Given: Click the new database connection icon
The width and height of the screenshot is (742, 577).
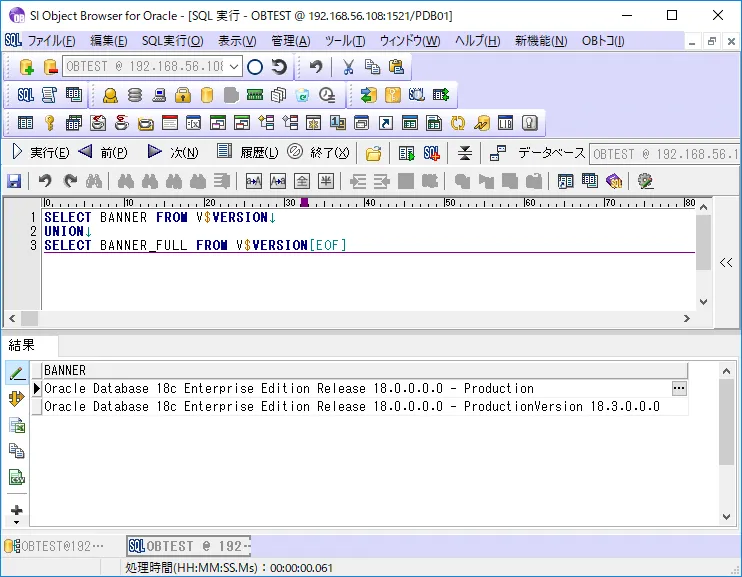Looking at the screenshot, I should (26, 67).
